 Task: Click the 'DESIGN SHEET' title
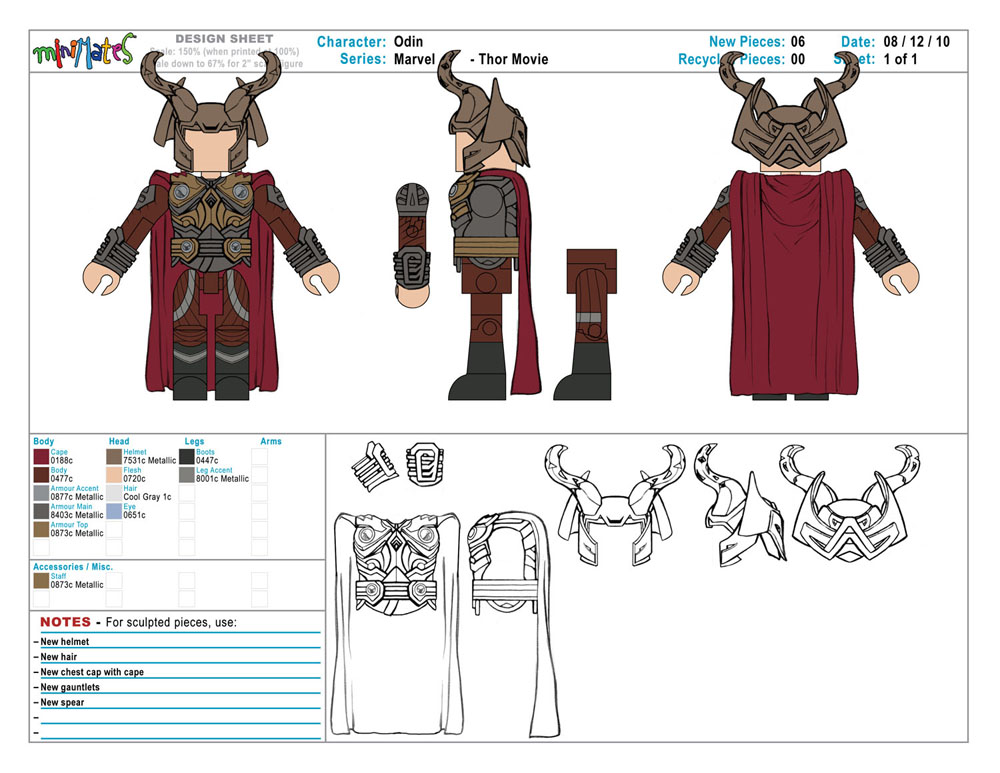click(x=224, y=39)
